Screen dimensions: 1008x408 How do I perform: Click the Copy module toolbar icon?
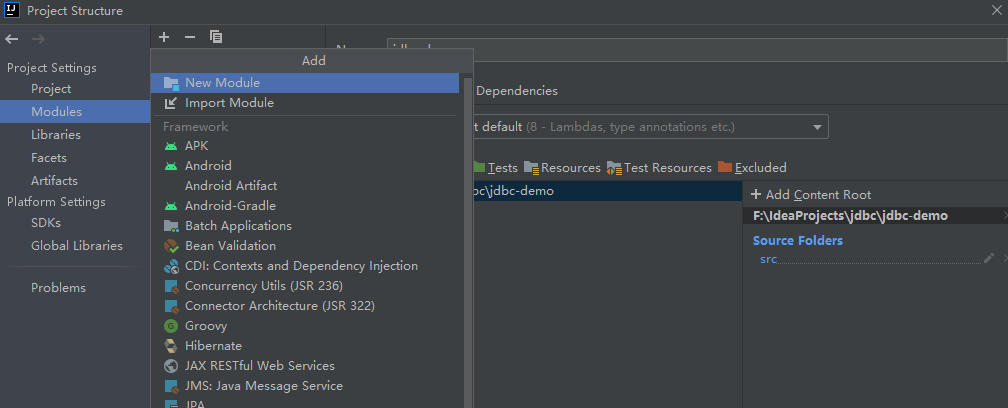[216, 37]
